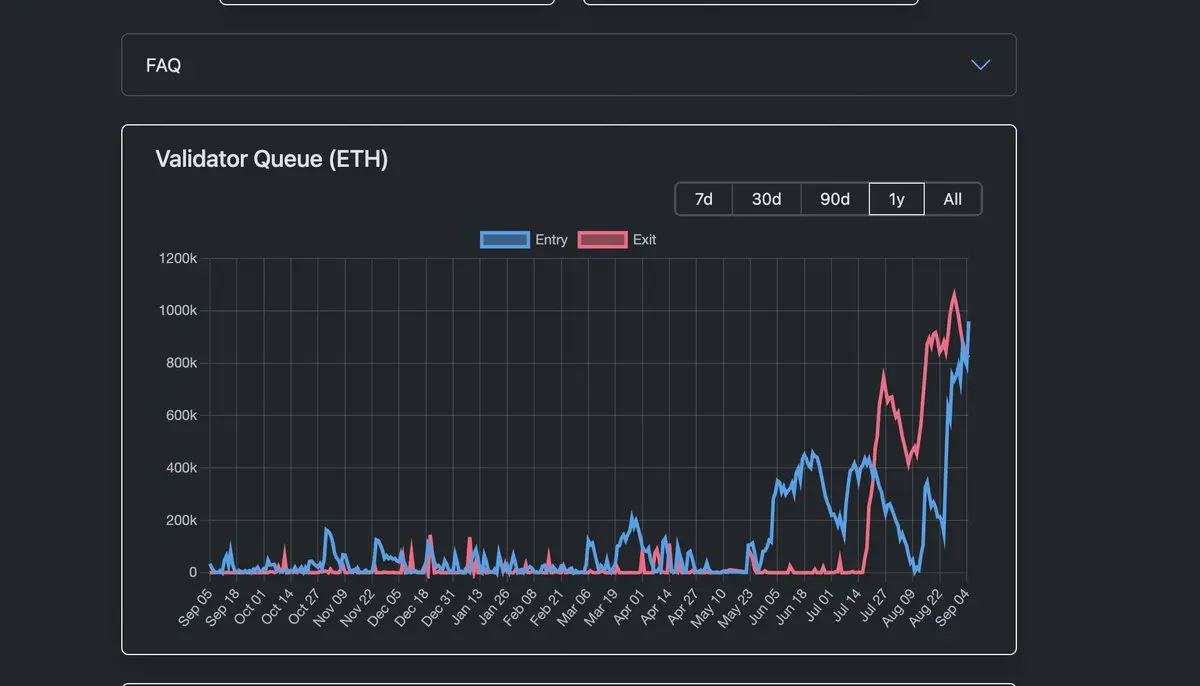Switch chart range to 90d
The width and height of the screenshot is (1200, 686).
click(835, 199)
